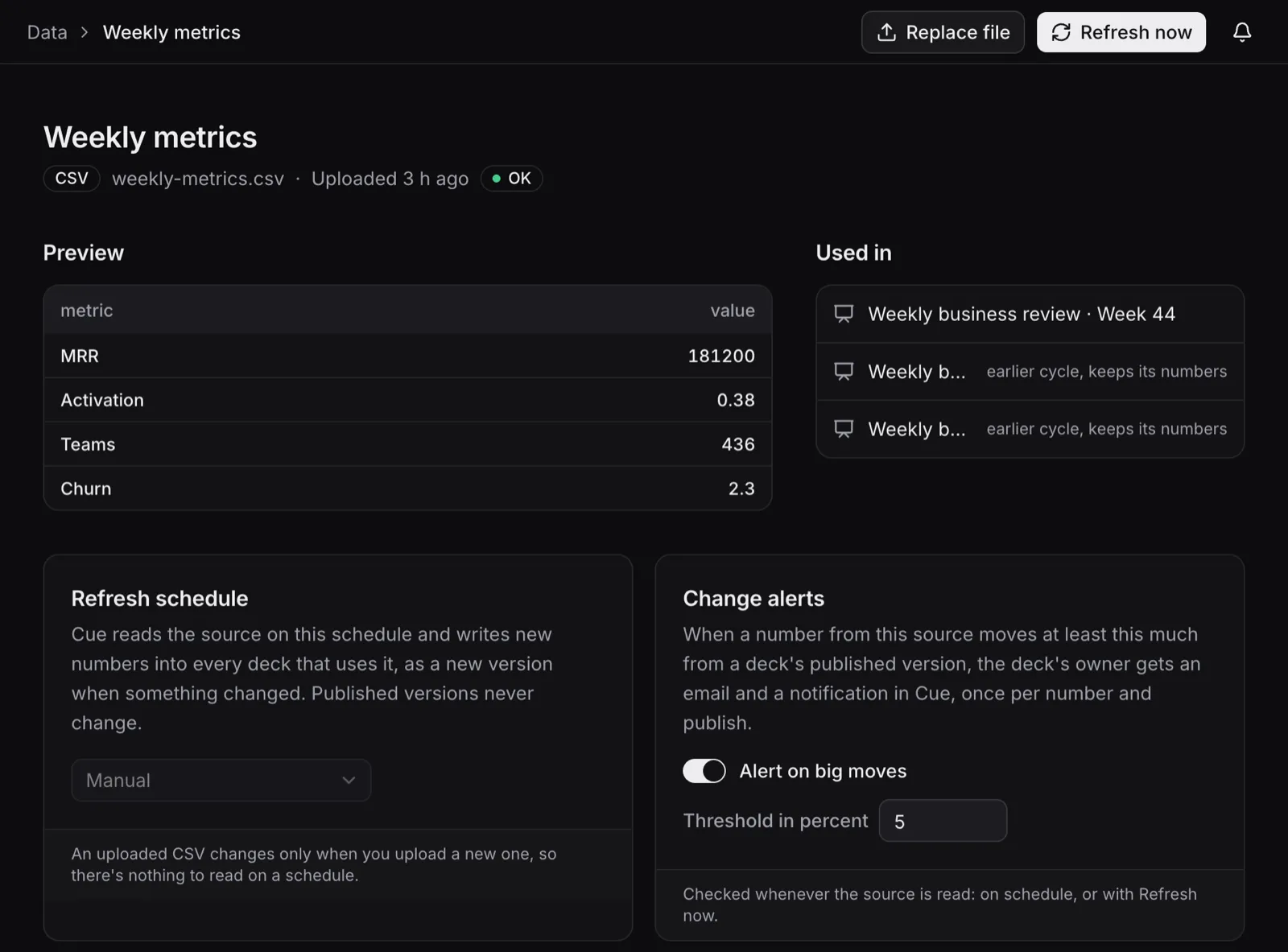Click the Alert on big moves label
Viewport: 1288px width, 952px height.
tap(823, 771)
